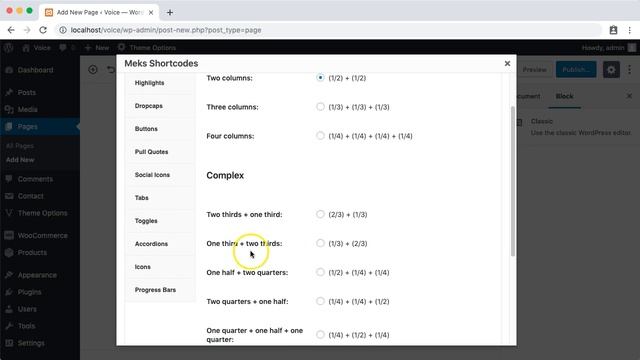Open Tools in WordPress sidebar
Image resolution: width=640 pixels, height=360 pixels.
click(x=40, y=326)
